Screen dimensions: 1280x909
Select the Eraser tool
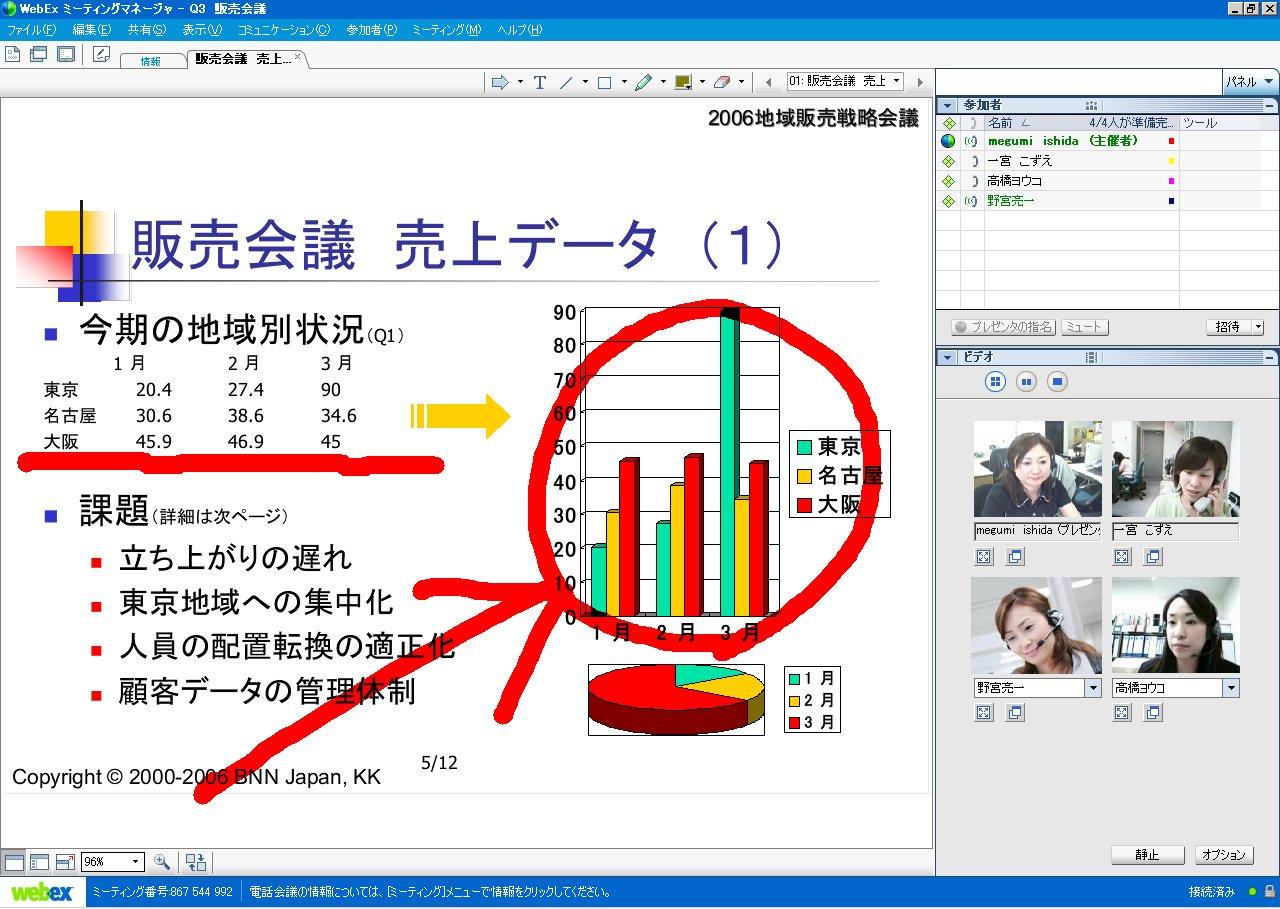coord(722,82)
